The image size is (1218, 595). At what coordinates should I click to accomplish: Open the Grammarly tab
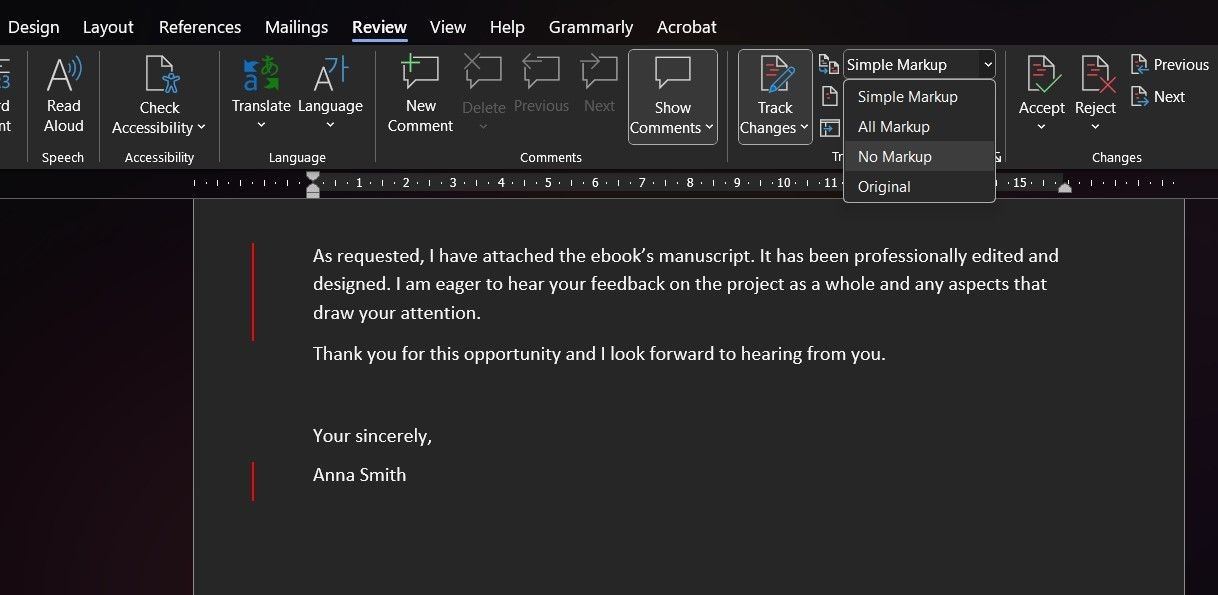point(591,27)
